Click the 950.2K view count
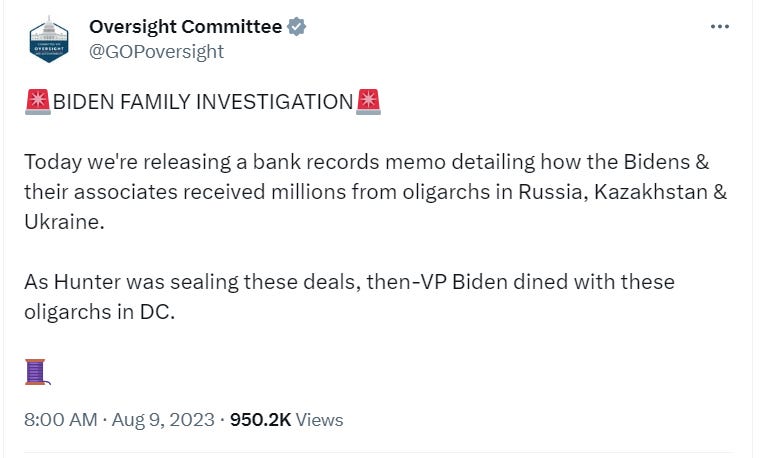Viewport: 759px width, 458px height. pos(260,420)
